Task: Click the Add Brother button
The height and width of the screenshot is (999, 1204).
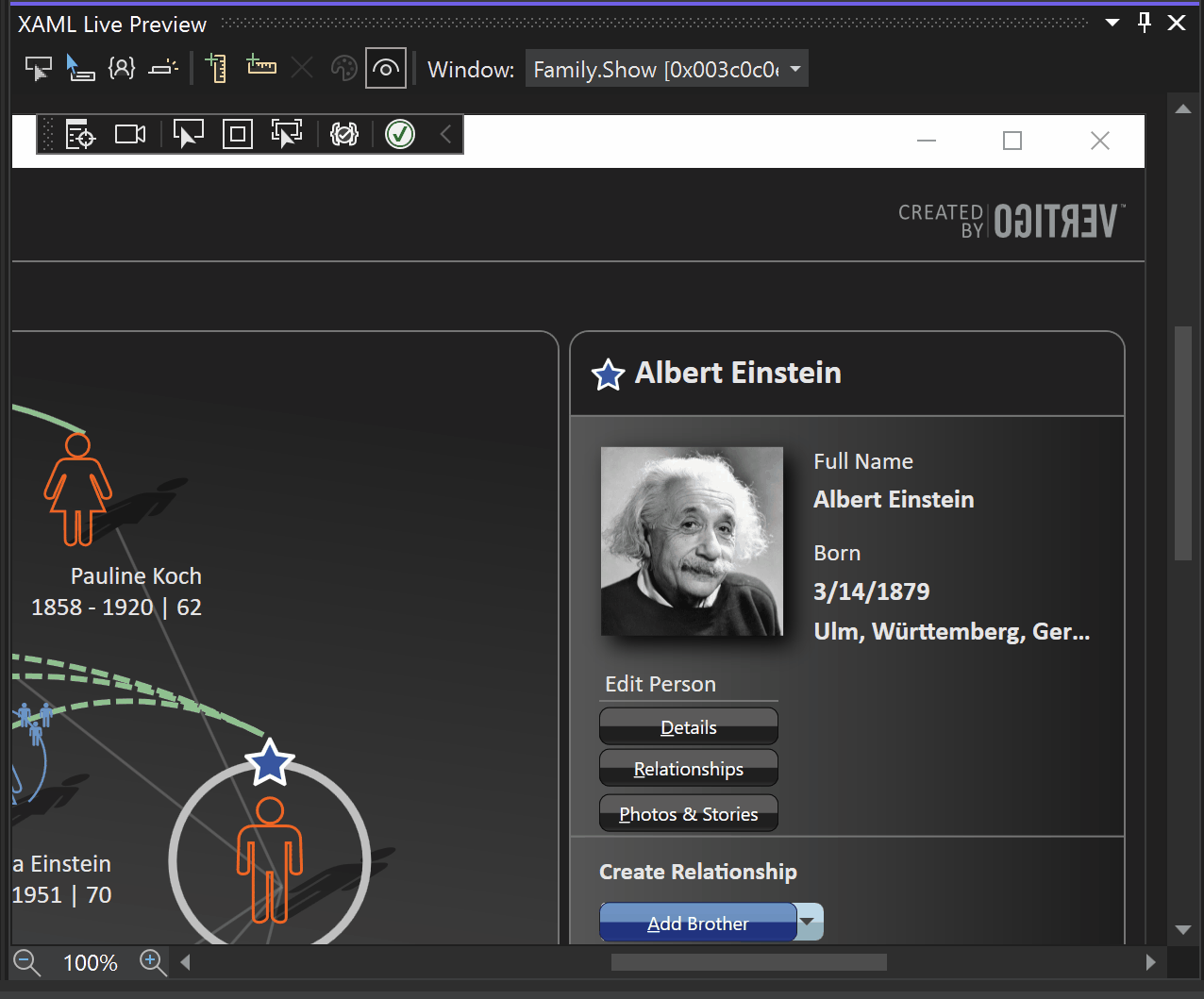Action: [698, 923]
